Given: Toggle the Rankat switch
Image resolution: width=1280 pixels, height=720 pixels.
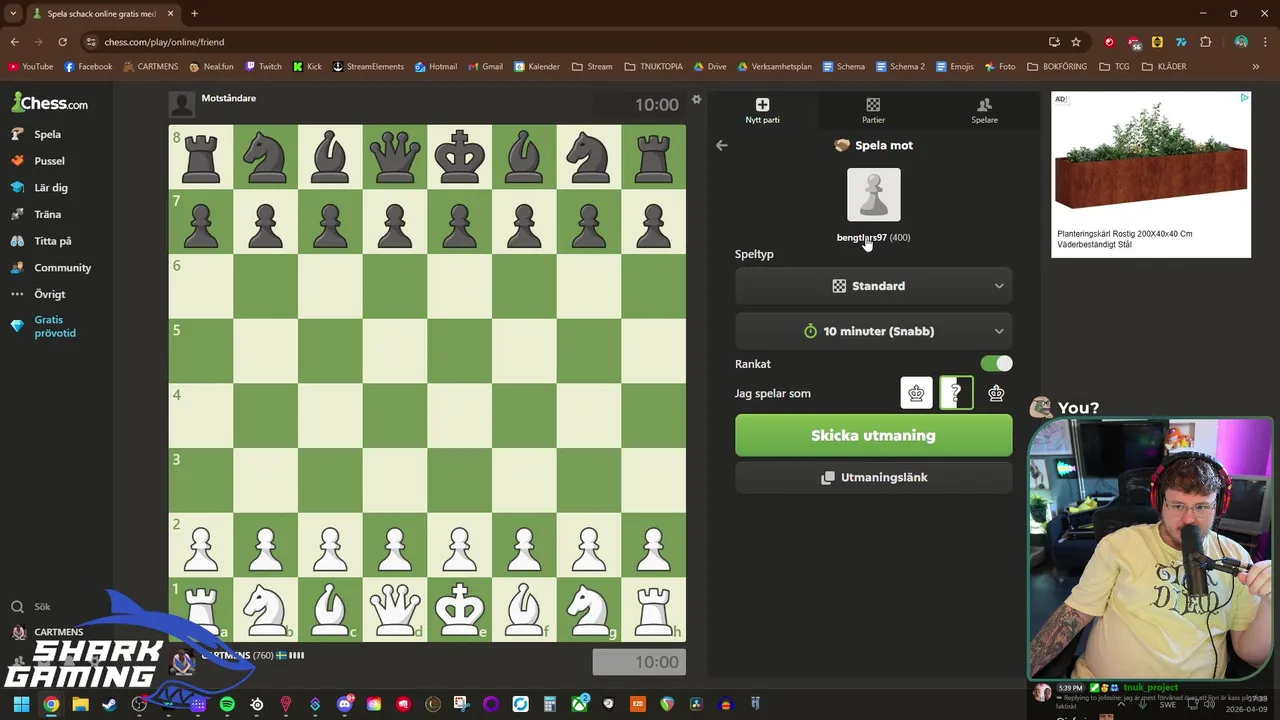Looking at the screenshot, I should tap(996, 364).
